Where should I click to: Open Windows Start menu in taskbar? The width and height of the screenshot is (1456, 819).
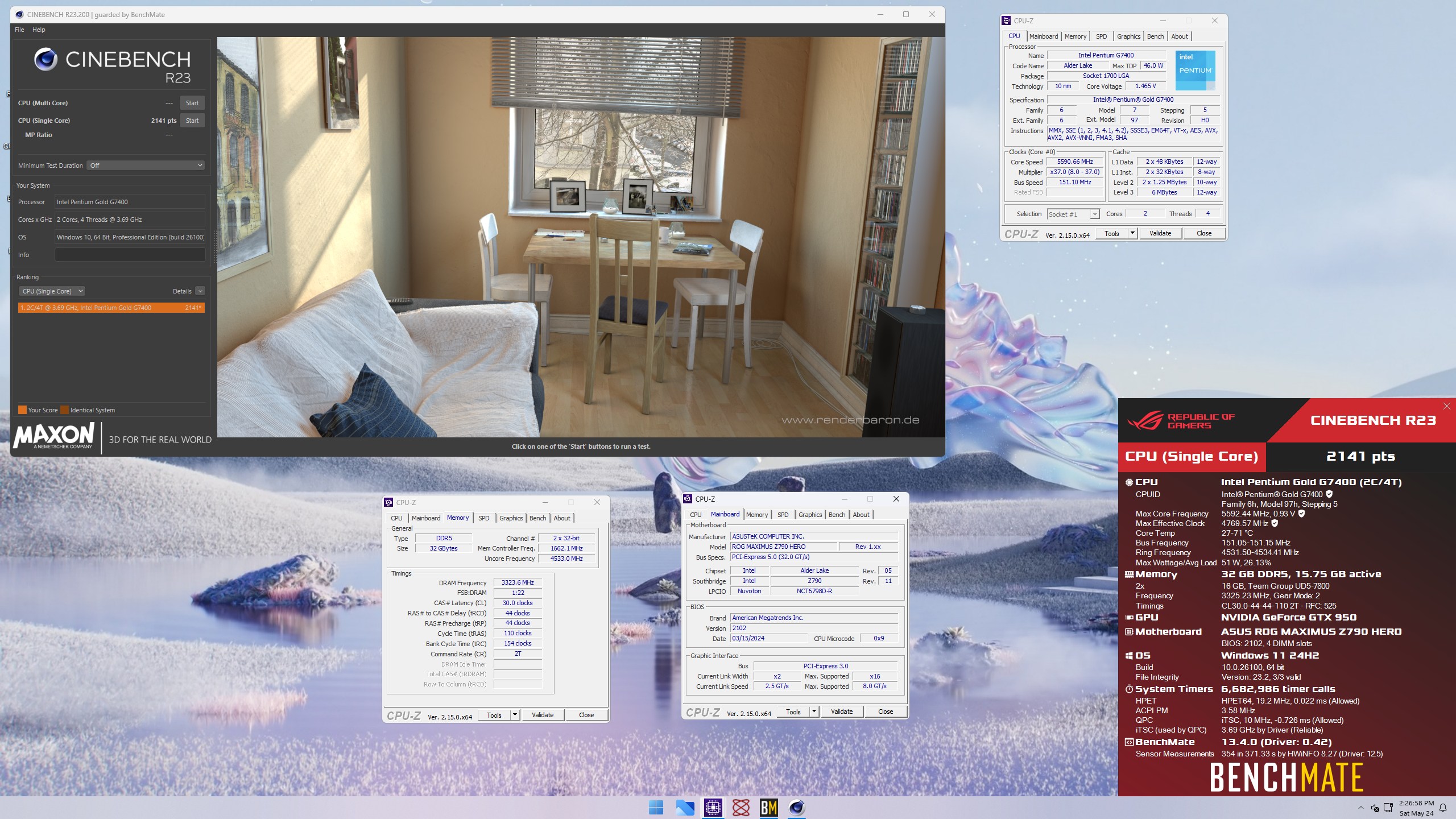pos(656,807)
